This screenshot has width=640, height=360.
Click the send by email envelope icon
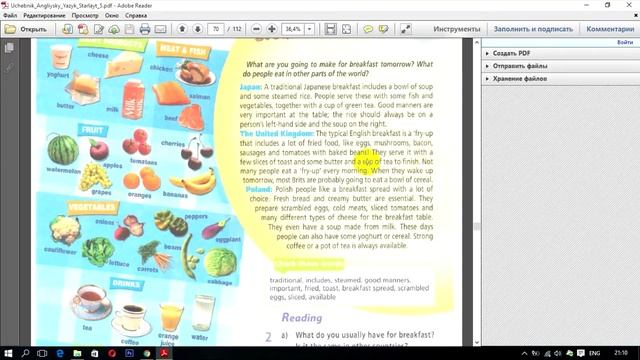pyautogui.click(x=160, y=29)
